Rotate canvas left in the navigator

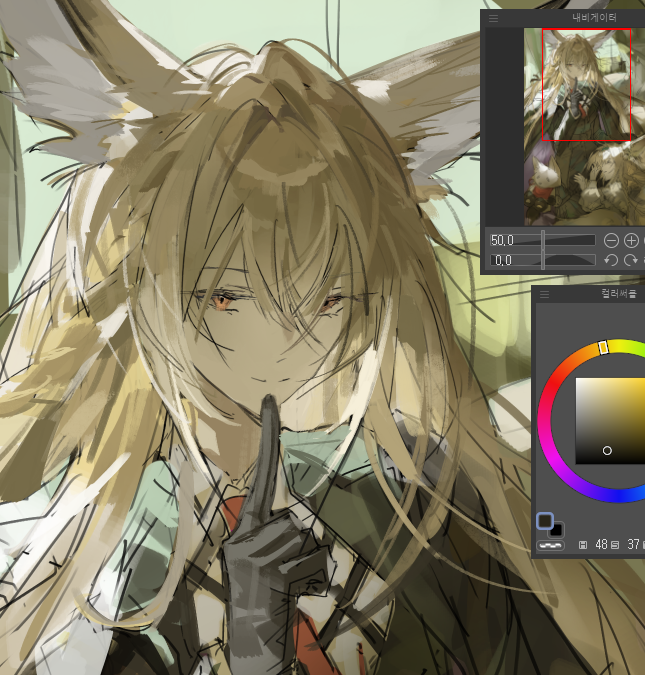tap(611, 260)
